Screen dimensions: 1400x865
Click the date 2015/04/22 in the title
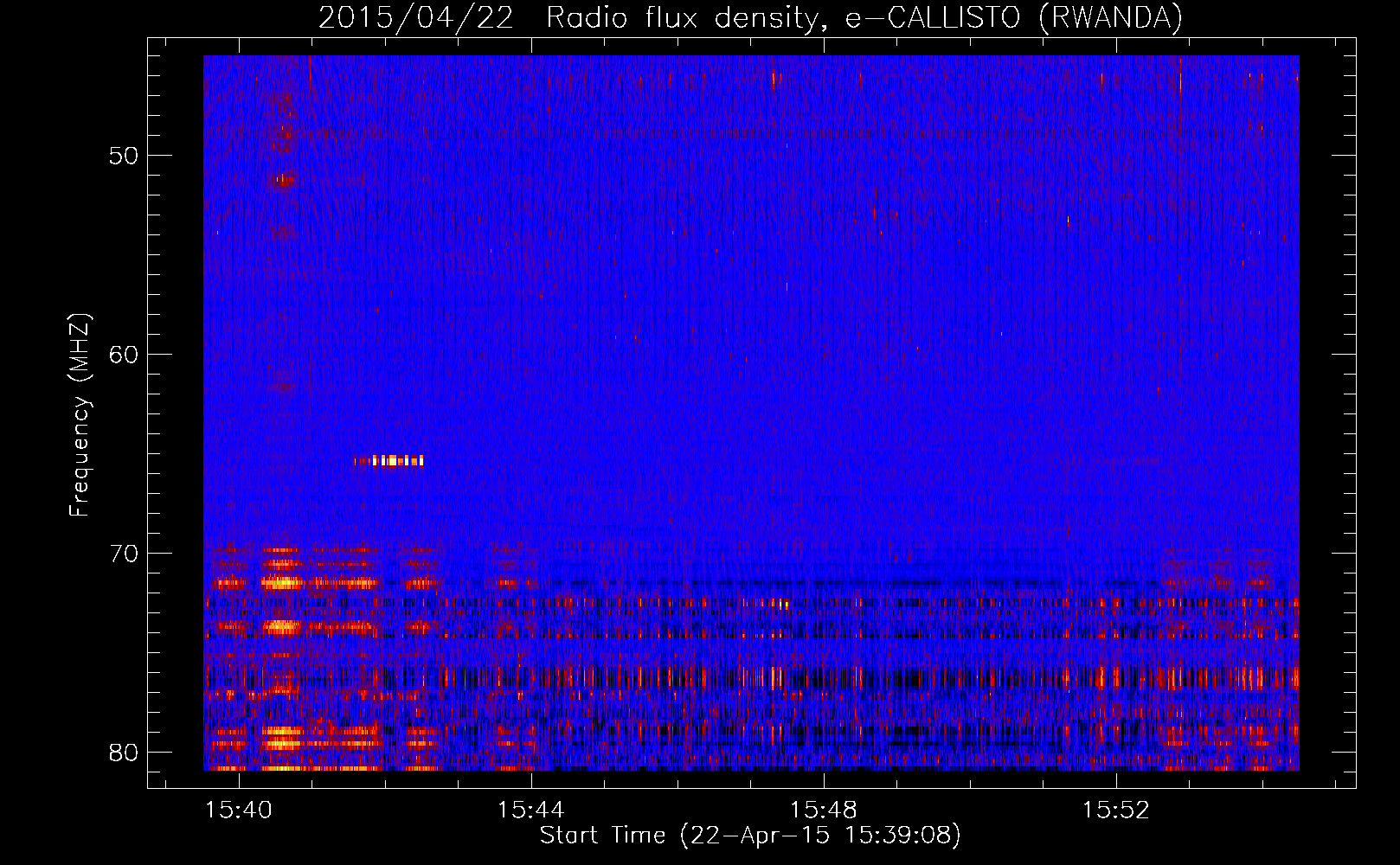pos(416,17)
